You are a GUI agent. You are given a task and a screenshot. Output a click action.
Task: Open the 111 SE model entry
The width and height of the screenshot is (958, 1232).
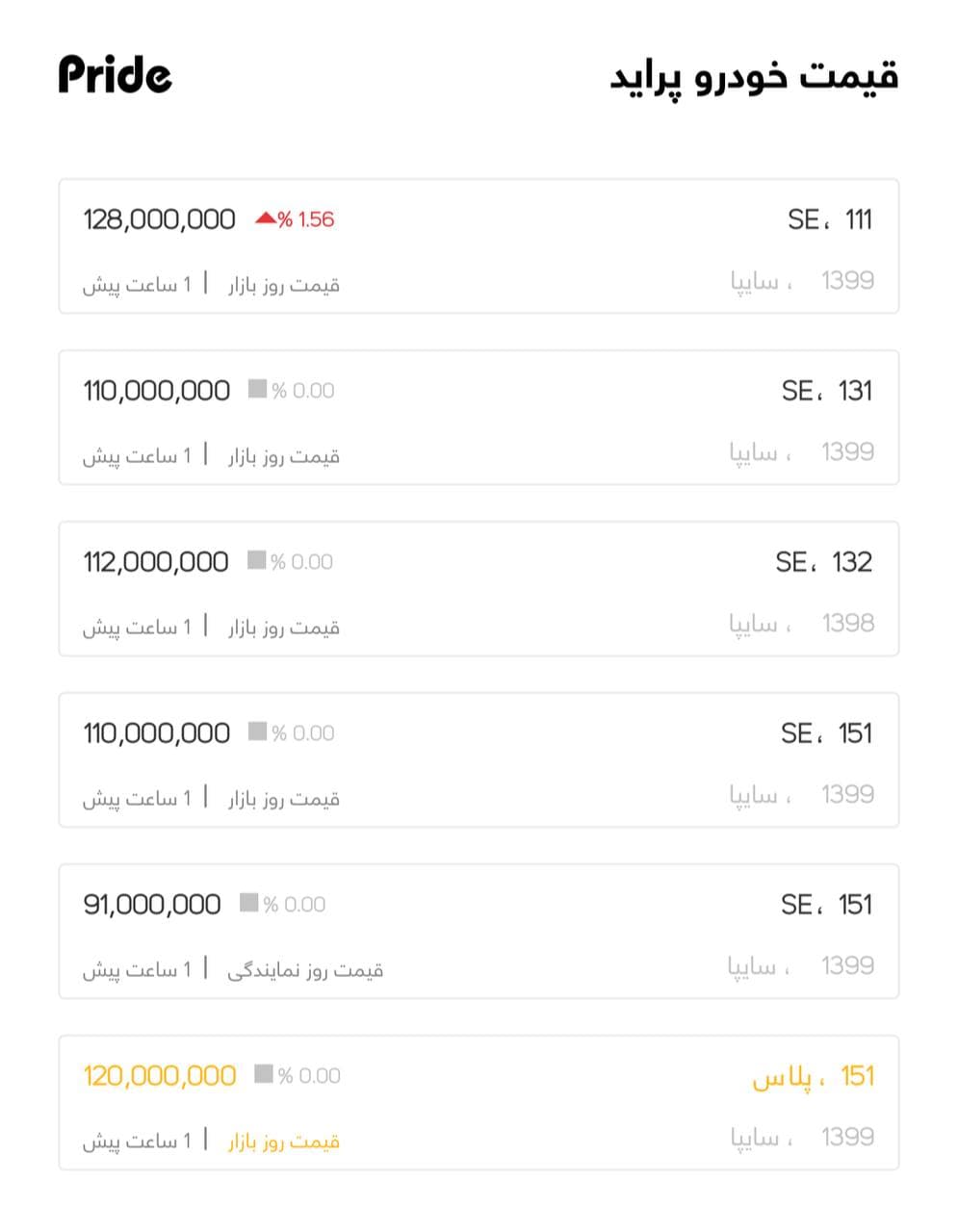point(829,219)
